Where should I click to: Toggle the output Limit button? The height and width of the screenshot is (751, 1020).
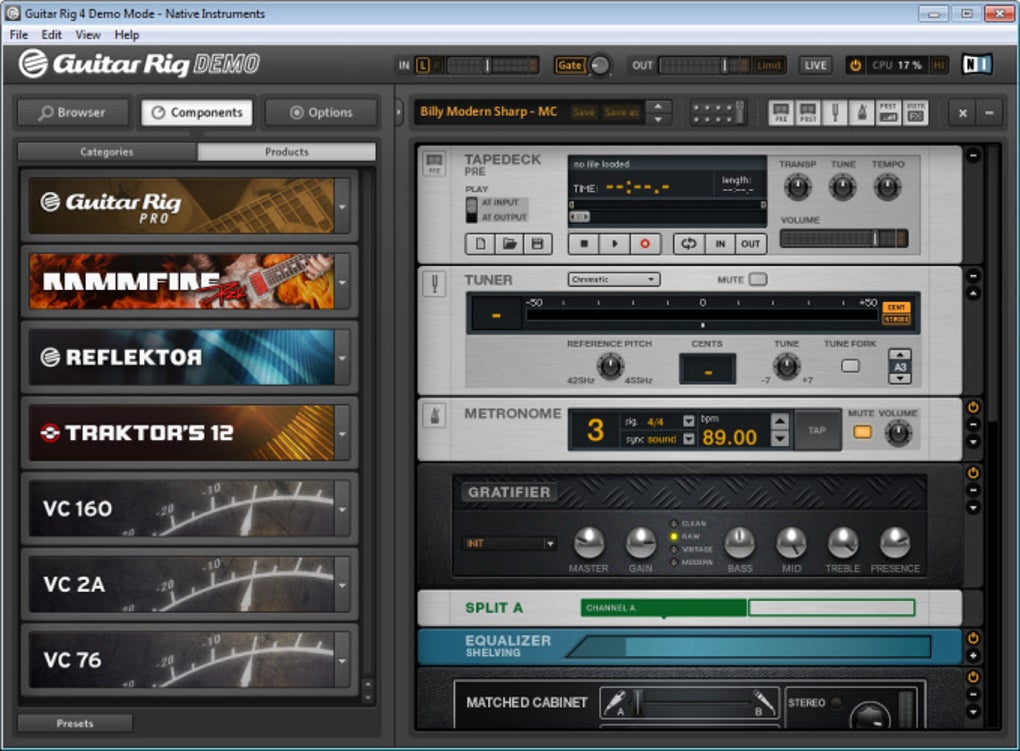click(768, 65)
